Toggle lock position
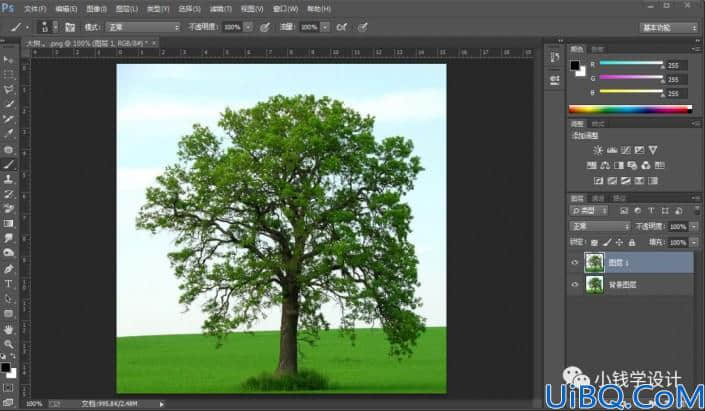This screenshot has height=411, width=705. coord(619,243)
